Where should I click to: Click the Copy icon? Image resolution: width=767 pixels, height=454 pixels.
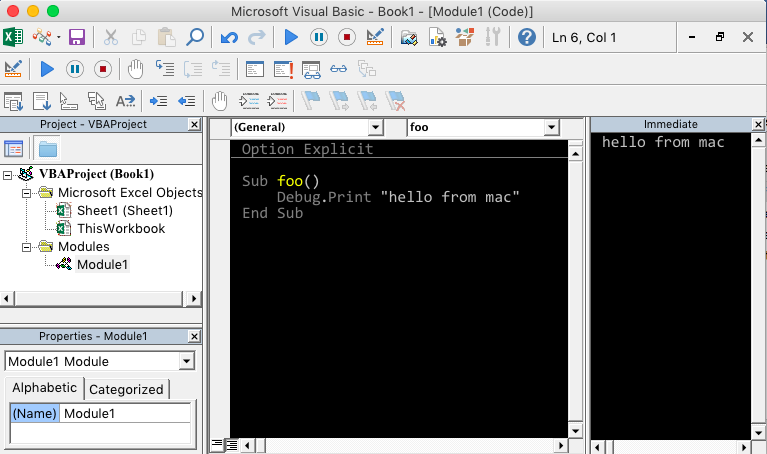point(139,37)
